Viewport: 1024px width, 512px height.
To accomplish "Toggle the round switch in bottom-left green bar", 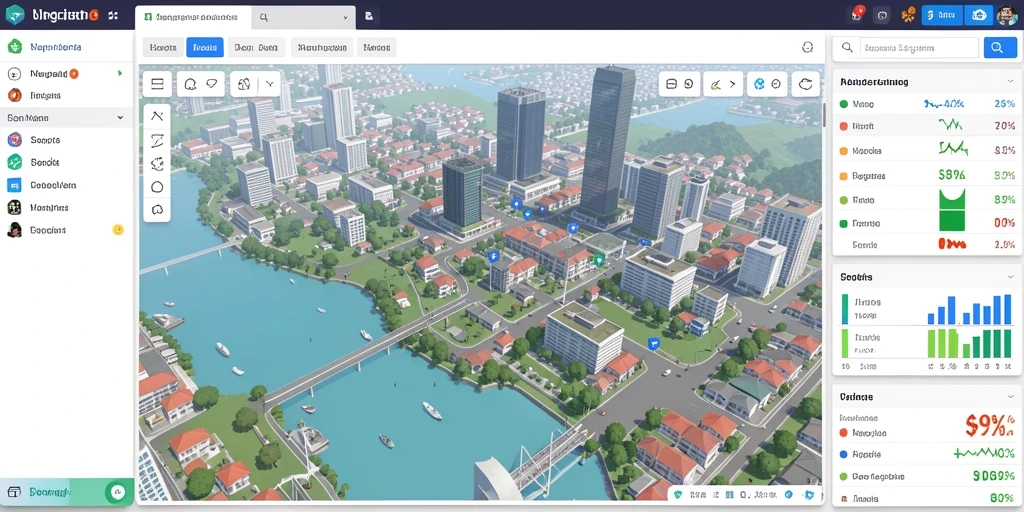I will tap(118, 491).
